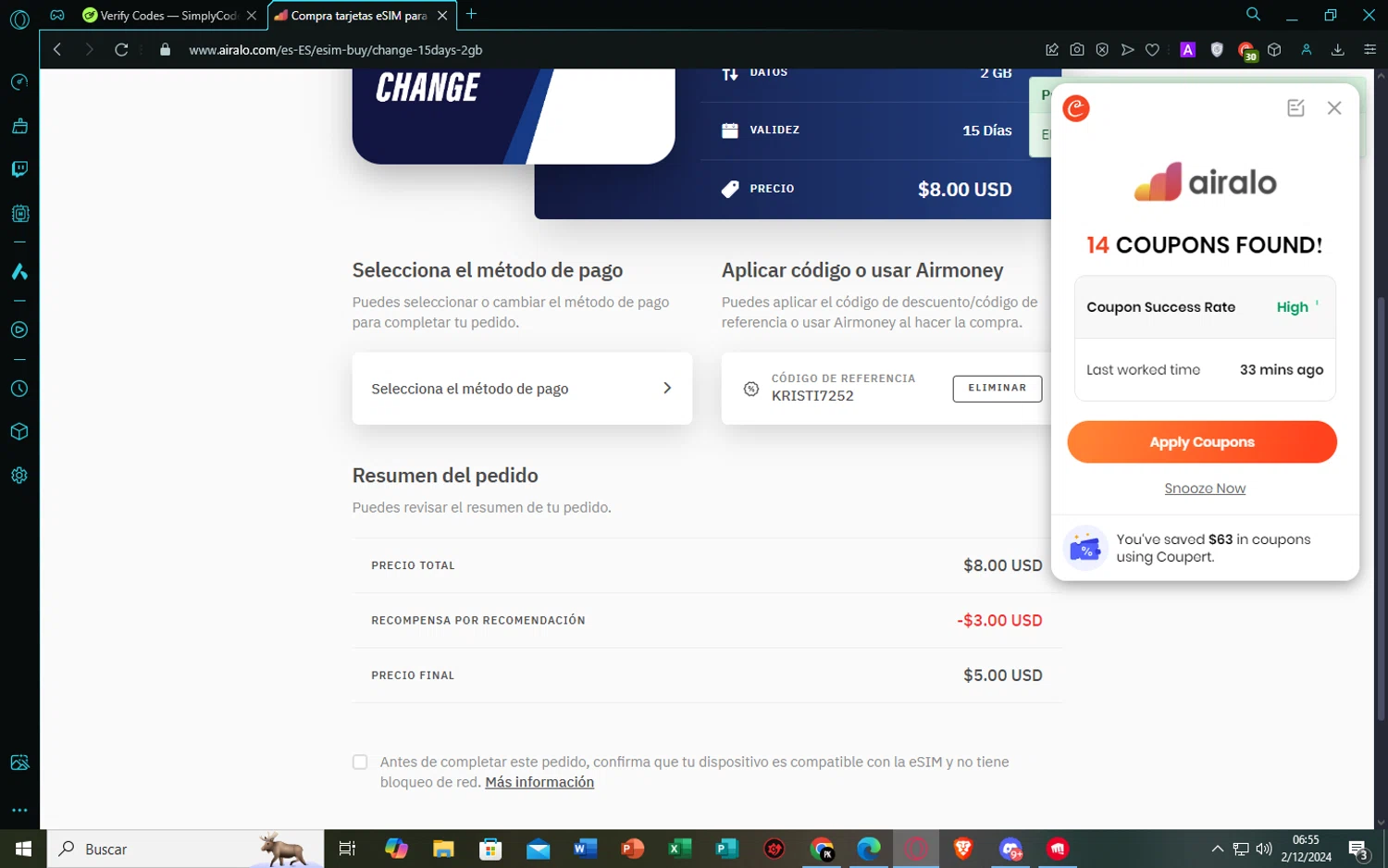Viewport: 1388px width, 868px height.
Task: Click the $63 saved coupons message
Action: click(x=1213, y=548)
